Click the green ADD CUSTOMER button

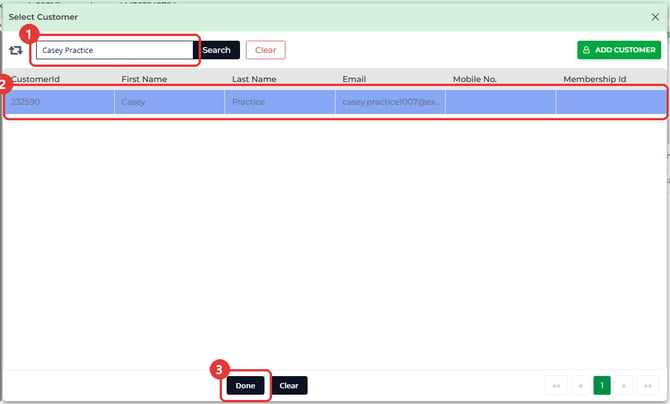pyautogui.click(x=619, y=50)
